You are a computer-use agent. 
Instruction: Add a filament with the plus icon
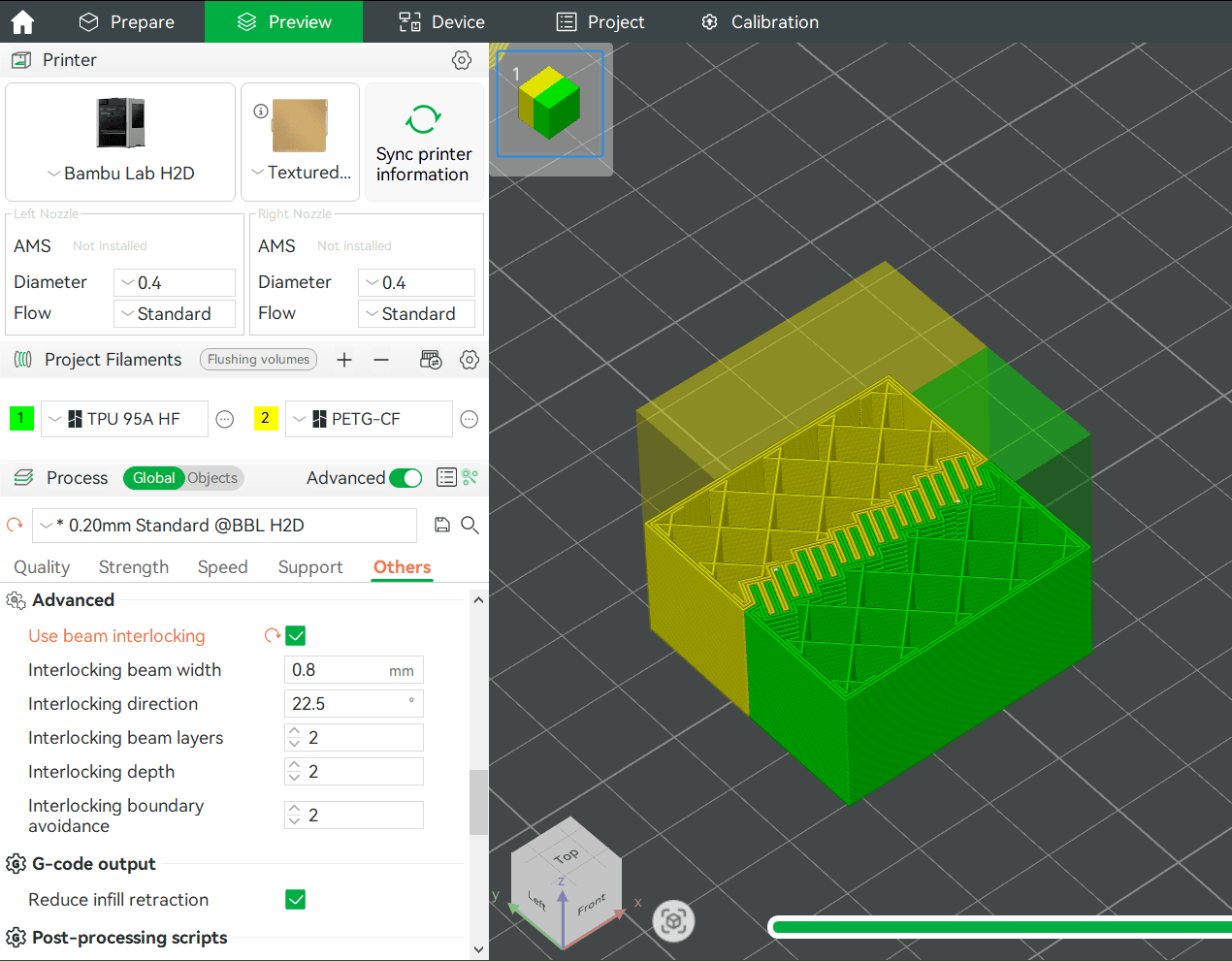point(344,360)
